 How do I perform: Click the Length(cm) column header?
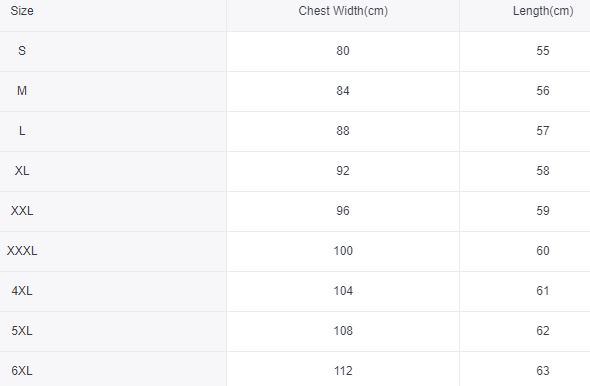coord(543,11)
